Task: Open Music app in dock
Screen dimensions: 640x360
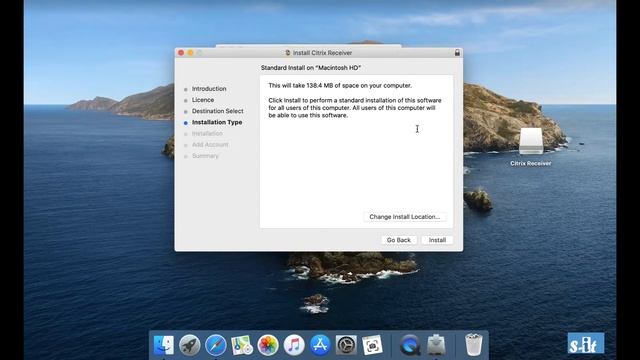Action: [x=294, y=345]
